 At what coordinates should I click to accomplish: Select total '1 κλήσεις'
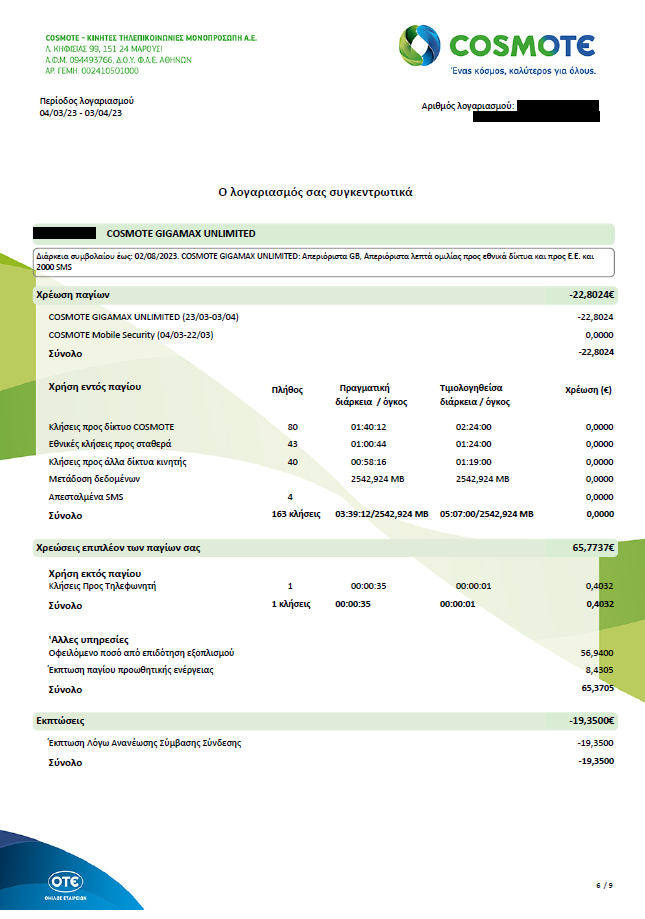291,604
